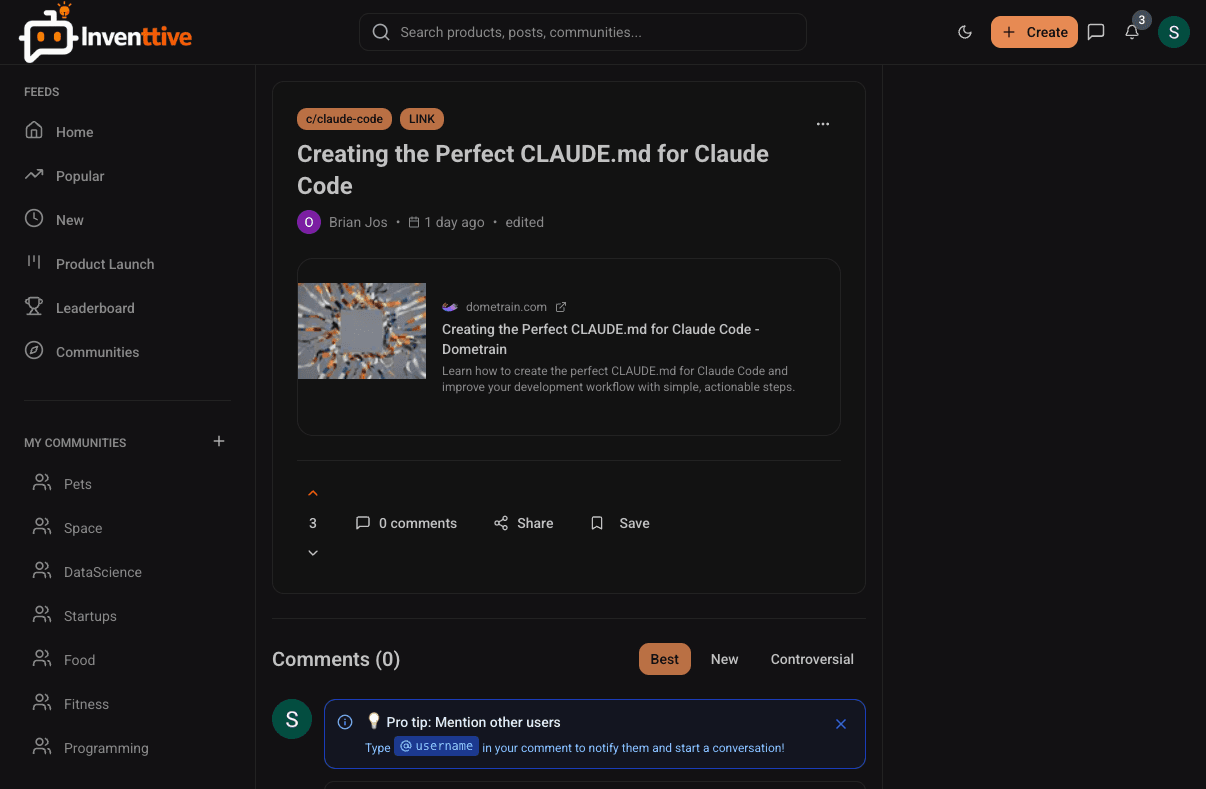Downvote the CLAUDE.md post
The width and height of the screenshot is (1206, 789).
[x=313, y=553]
